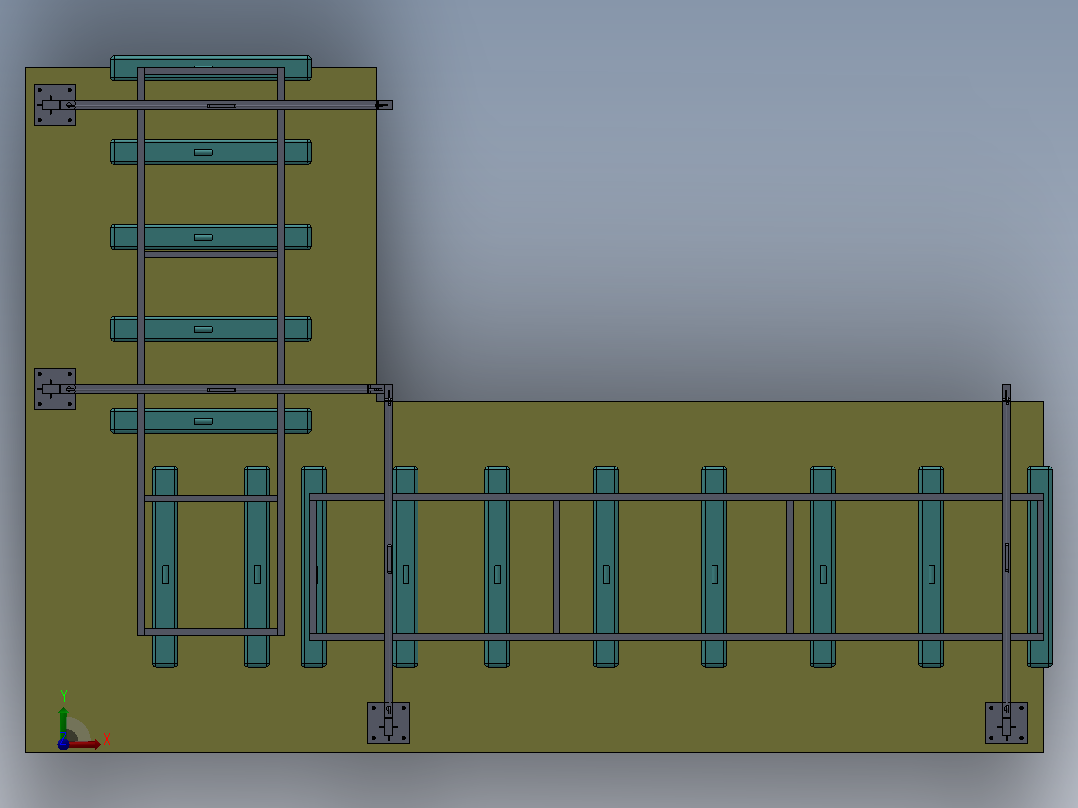Image resolution: width=1078 pixels, height=808 pixels.
Task: Click the red X label of the triad
Action: [107, 740]
